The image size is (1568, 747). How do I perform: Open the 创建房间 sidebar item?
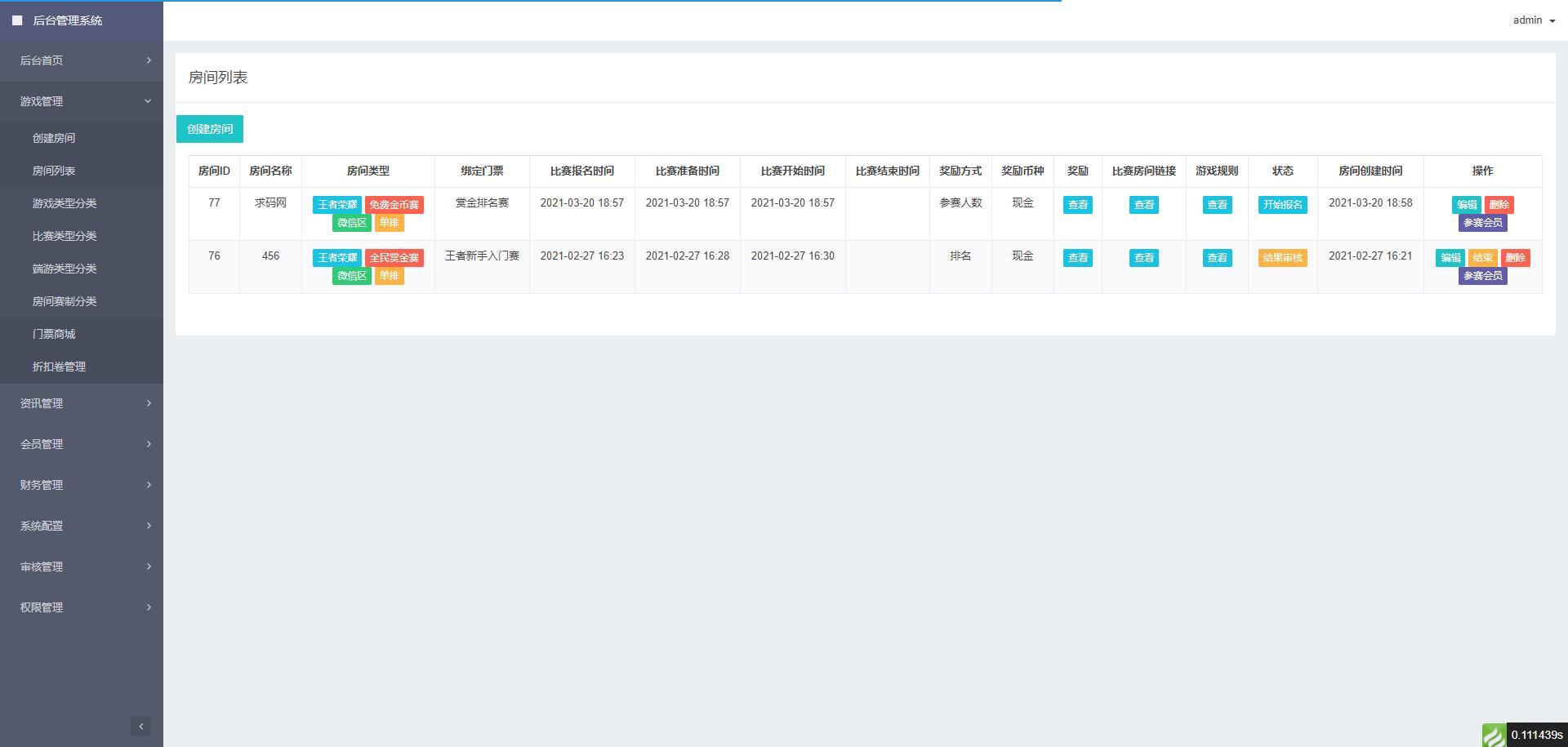click(x=54, y=138)
